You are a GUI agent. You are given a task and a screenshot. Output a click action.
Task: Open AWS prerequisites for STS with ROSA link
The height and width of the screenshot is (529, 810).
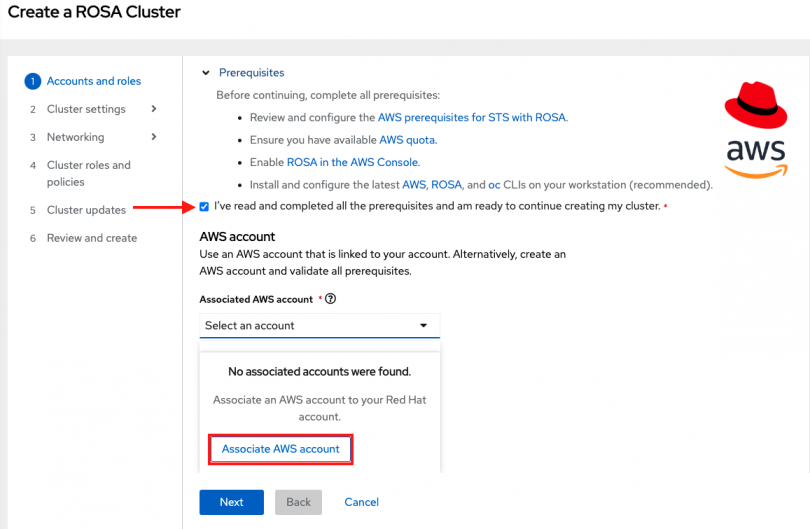(x=472, y=118)
